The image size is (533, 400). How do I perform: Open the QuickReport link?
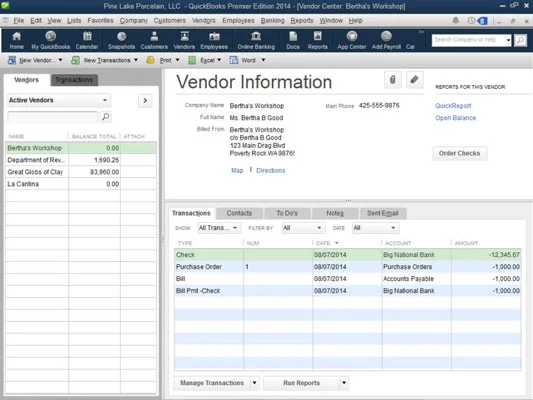pyautogui.click(x=453, y=106)
